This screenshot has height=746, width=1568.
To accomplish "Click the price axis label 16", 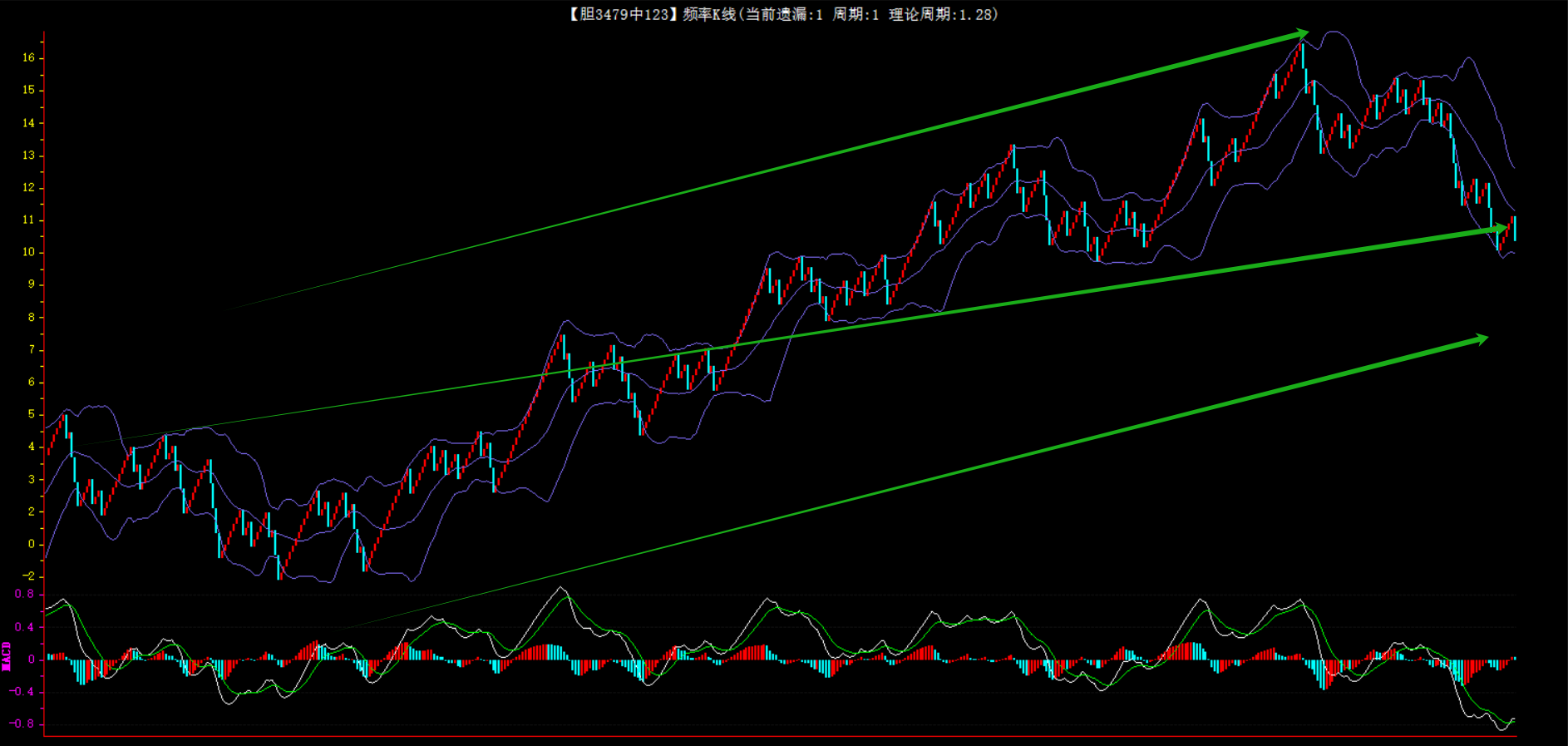I will click(29, 57).
